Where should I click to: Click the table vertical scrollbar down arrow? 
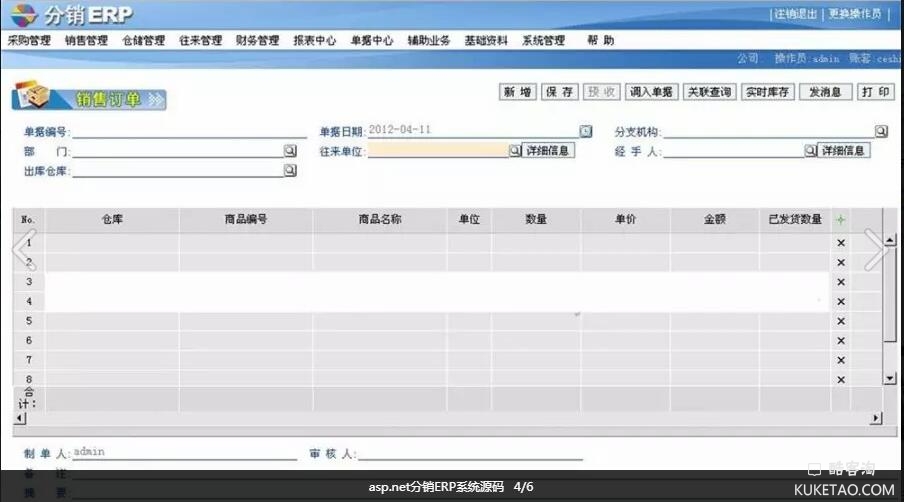890,379
